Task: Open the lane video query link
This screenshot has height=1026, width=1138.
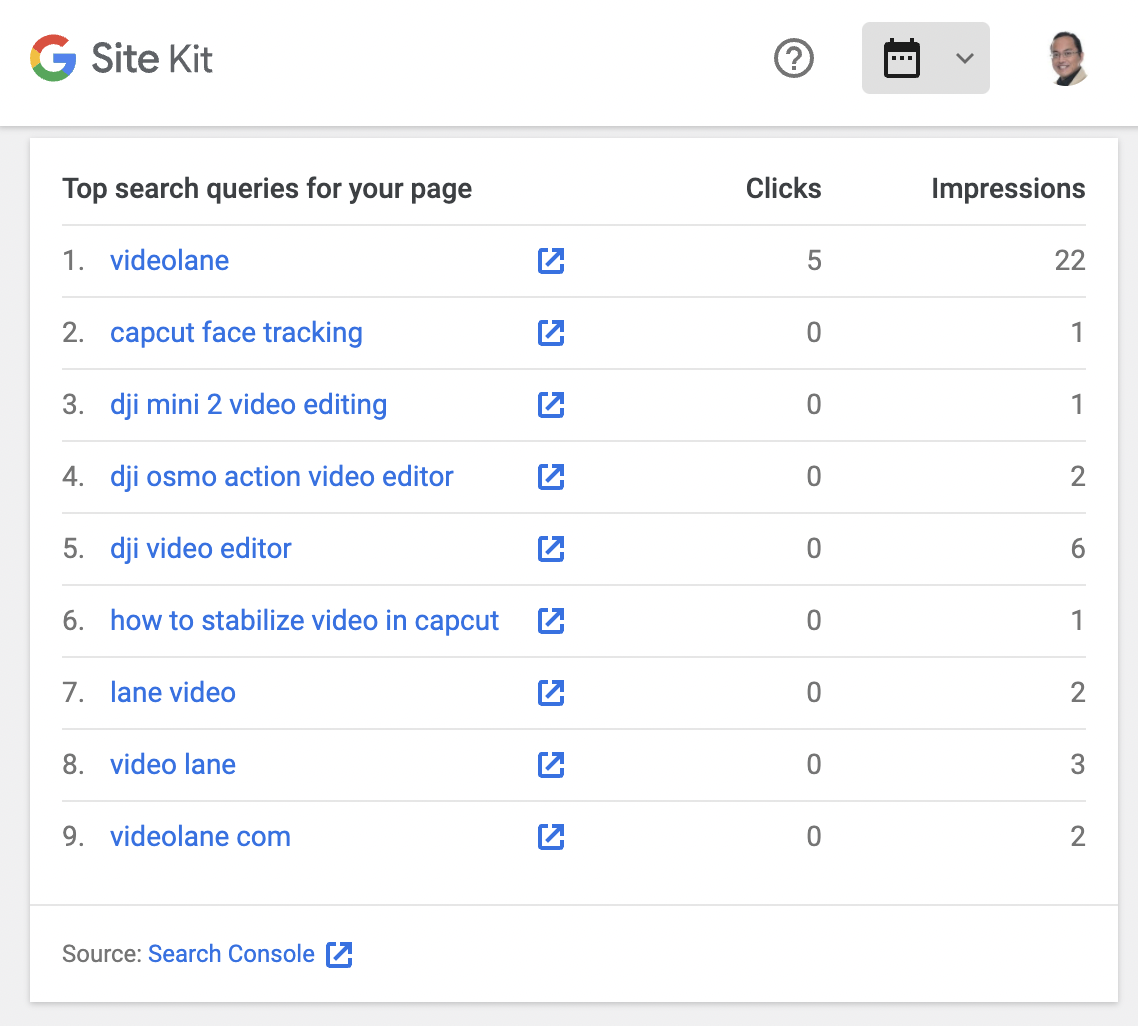Action: pos(173,692)
